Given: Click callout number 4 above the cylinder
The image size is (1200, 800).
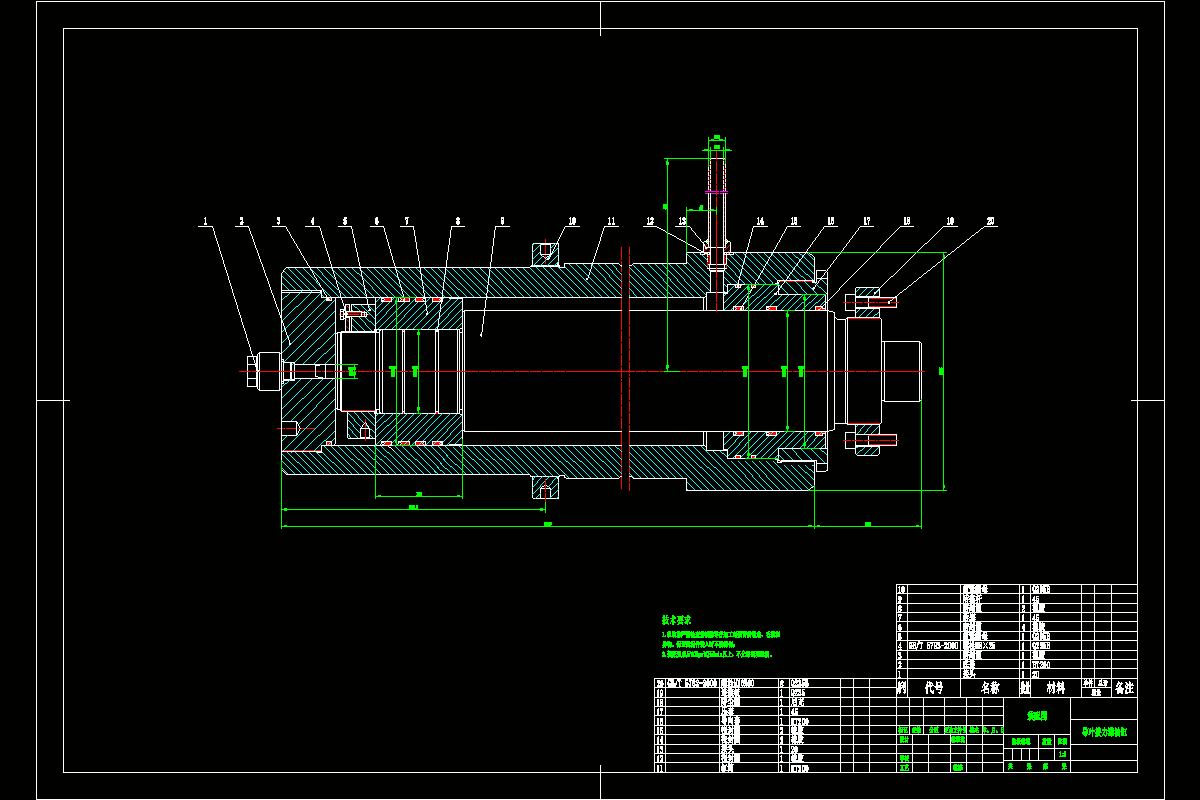Looking at the screenshot, I should coord(312,220).
